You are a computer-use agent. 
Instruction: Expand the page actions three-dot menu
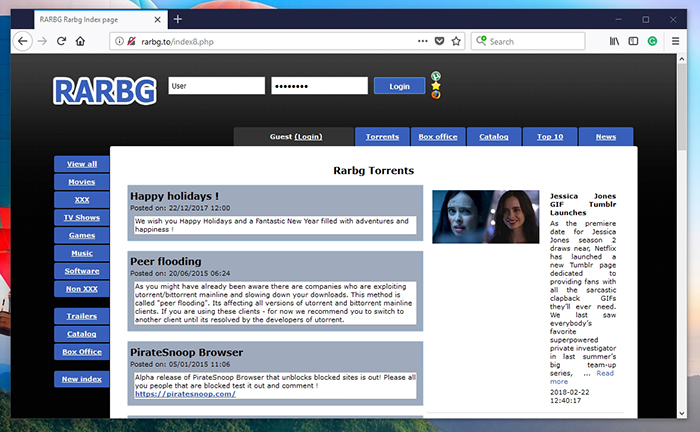(421, 41)
